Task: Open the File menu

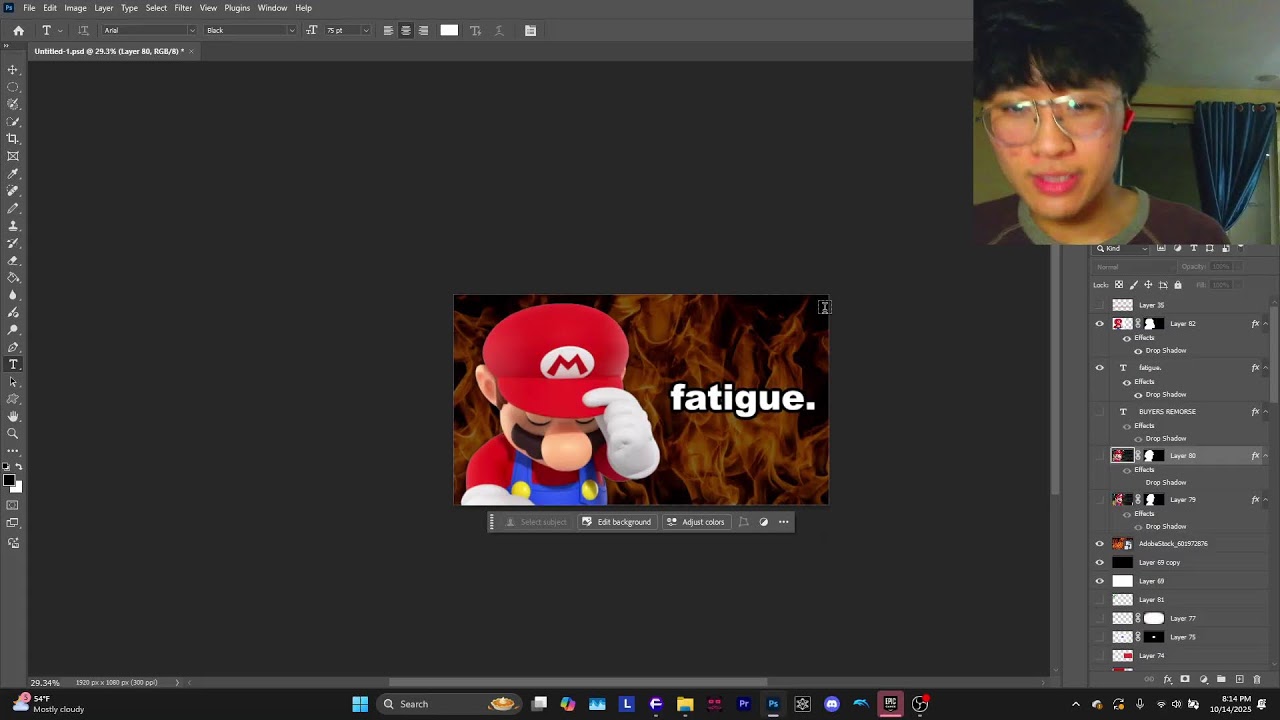Action: click(x=29, y=8)
